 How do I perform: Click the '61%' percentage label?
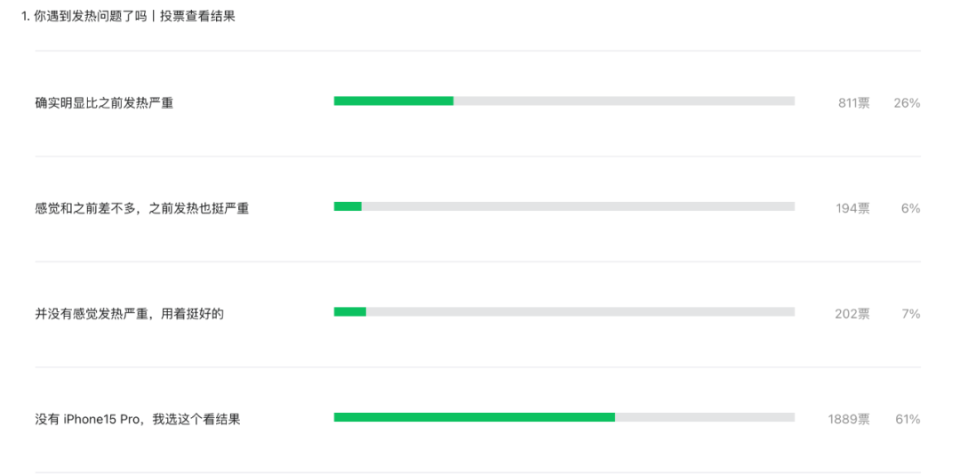tap(908, 419)
